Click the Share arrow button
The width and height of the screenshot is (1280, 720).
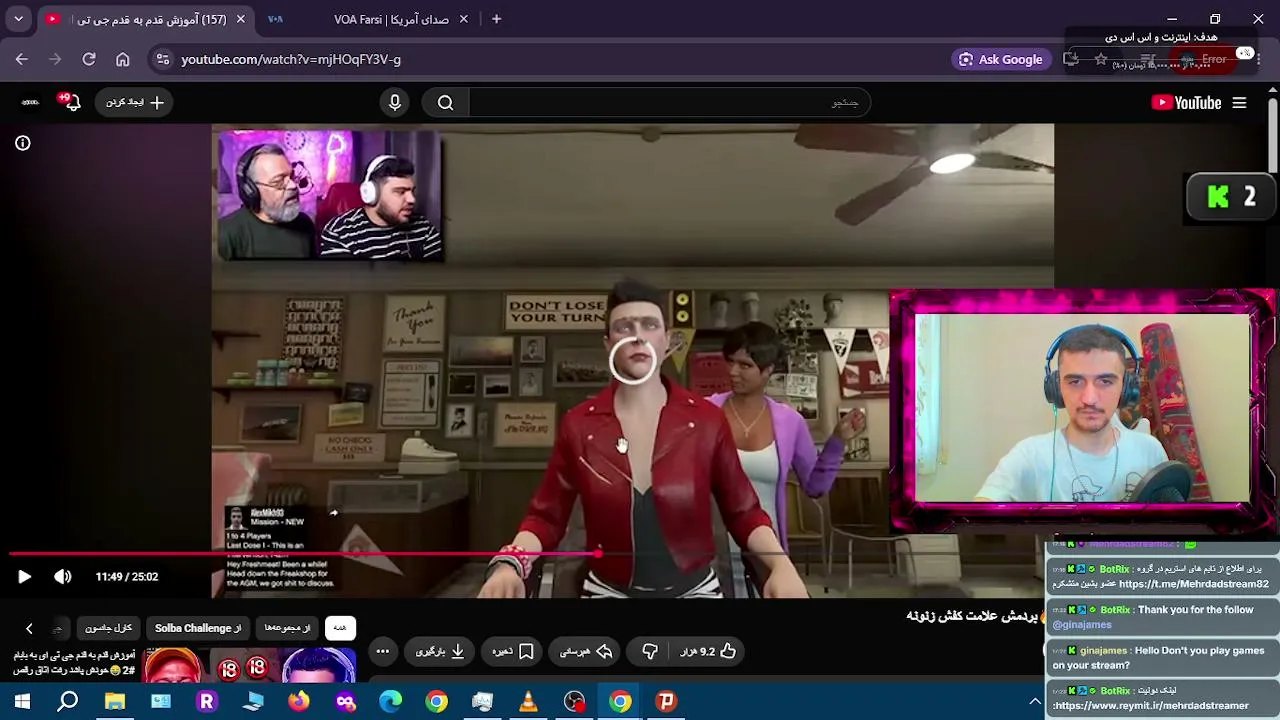(x=586, y=651)
